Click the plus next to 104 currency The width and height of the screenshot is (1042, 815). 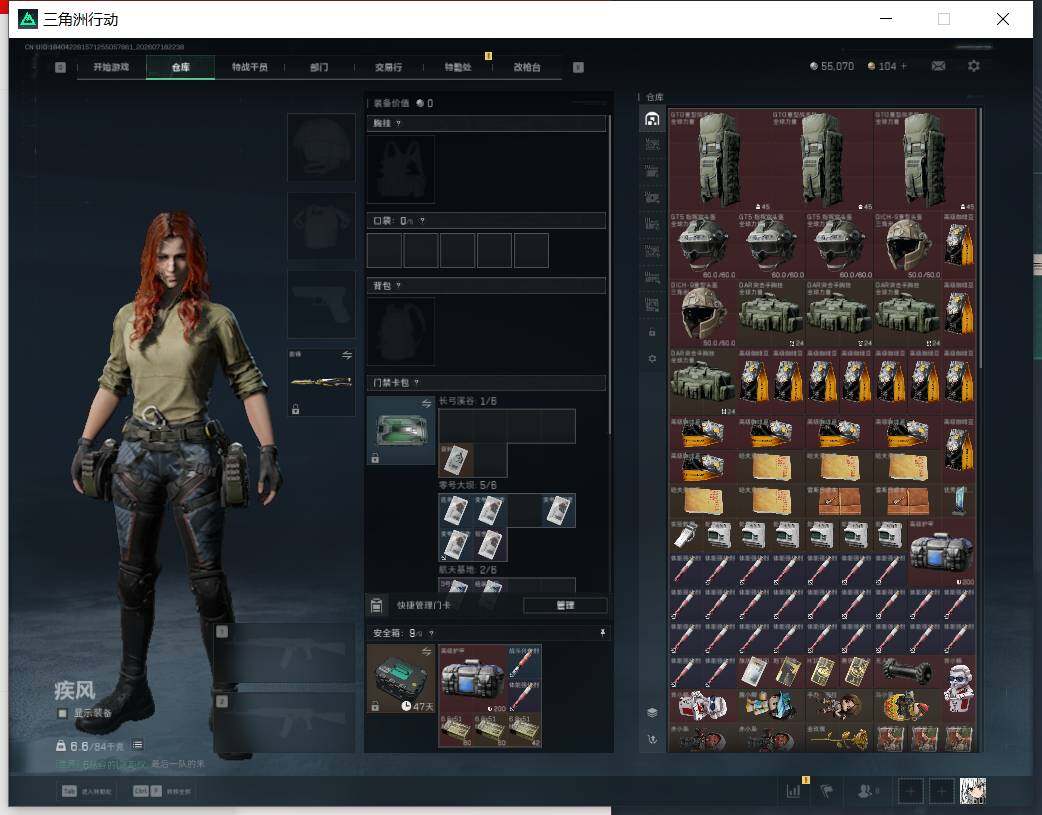[x=904, y=66]
